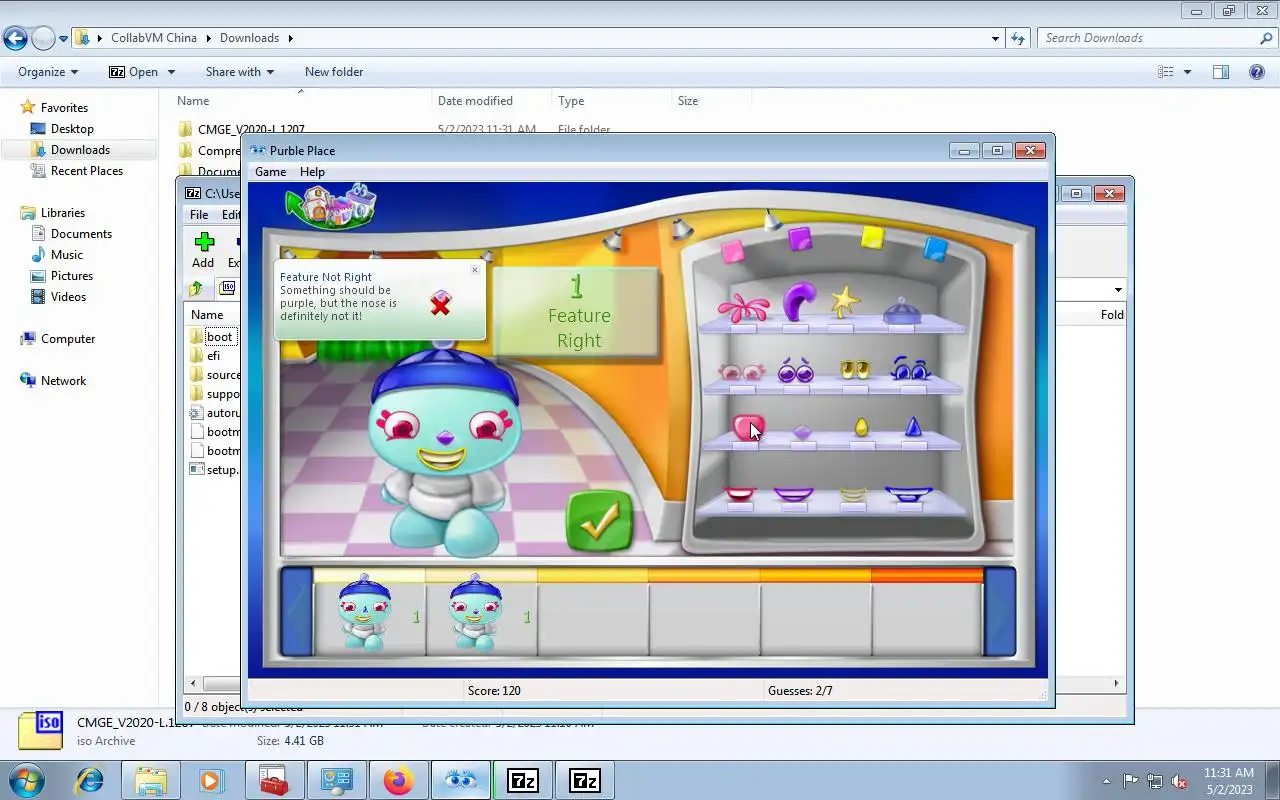Refresh the Downloads folder view
Image resolution: width=1280 pixels, height=800 pixels.
[1018, 39]
